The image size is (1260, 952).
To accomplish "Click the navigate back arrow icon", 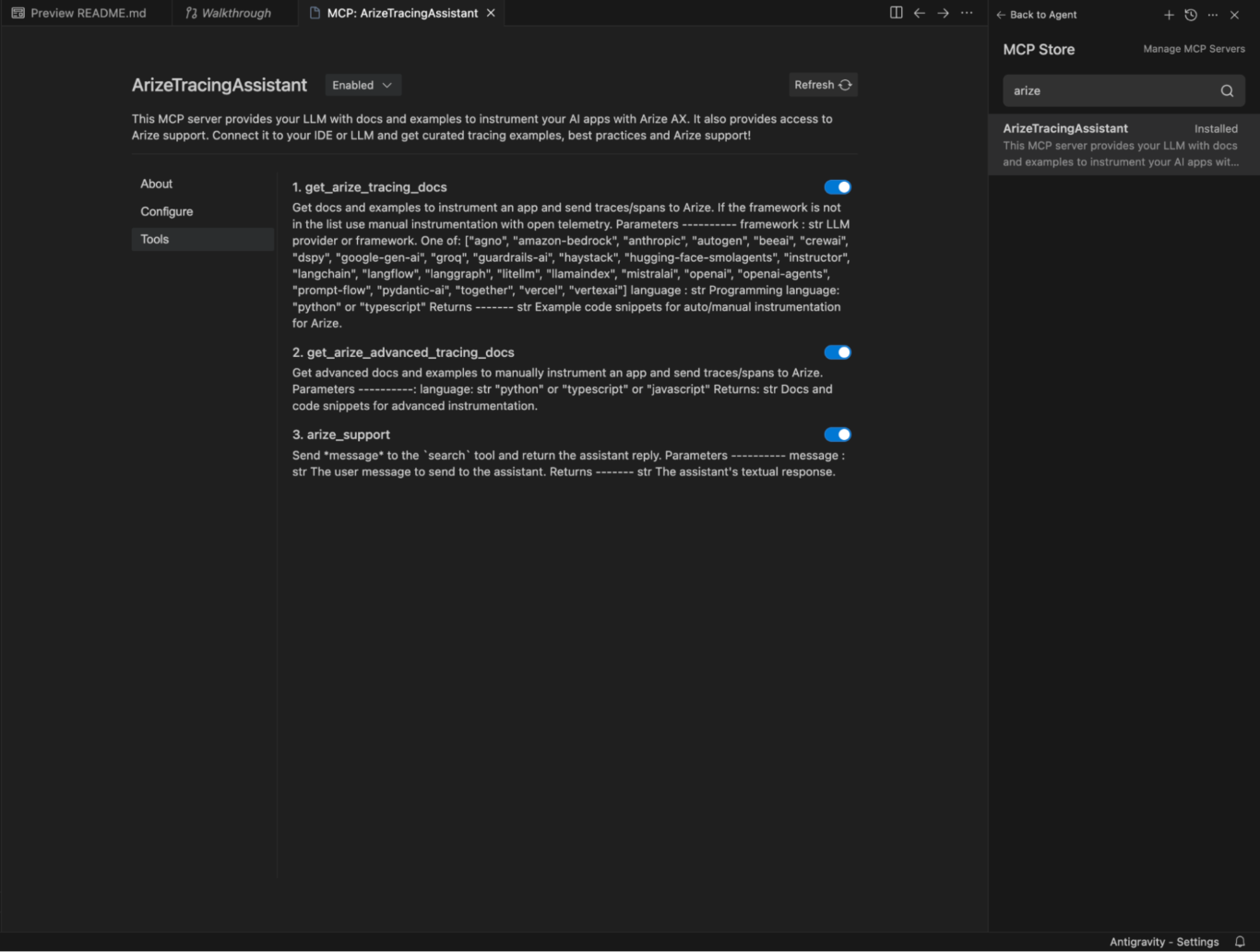I will pyautogui.click(x=919, y=13).
